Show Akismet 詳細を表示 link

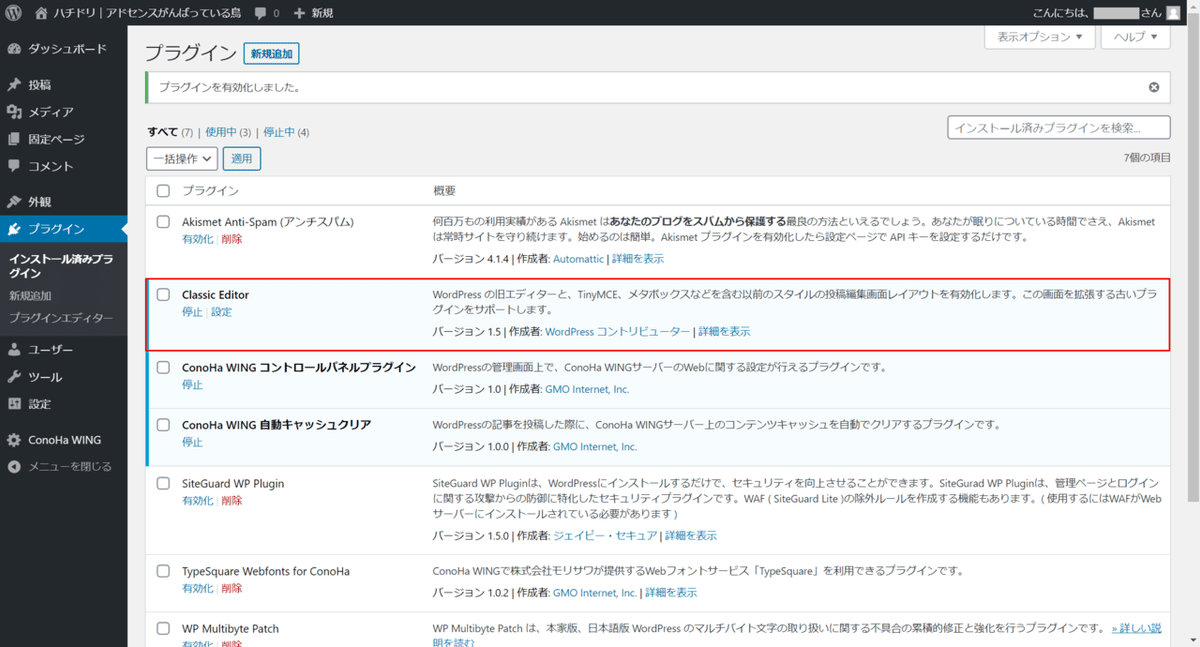click(x=638, y=259)
